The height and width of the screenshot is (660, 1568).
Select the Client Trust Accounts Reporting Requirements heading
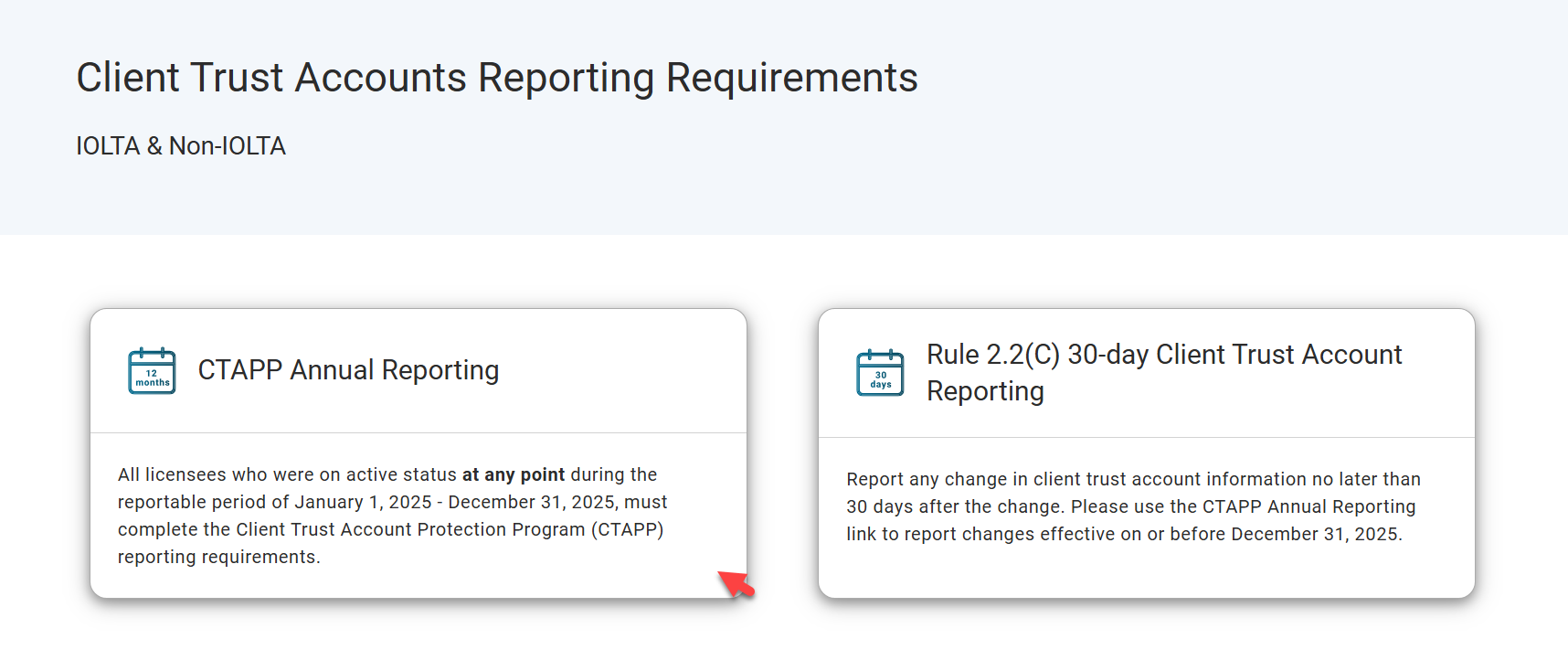497,78
